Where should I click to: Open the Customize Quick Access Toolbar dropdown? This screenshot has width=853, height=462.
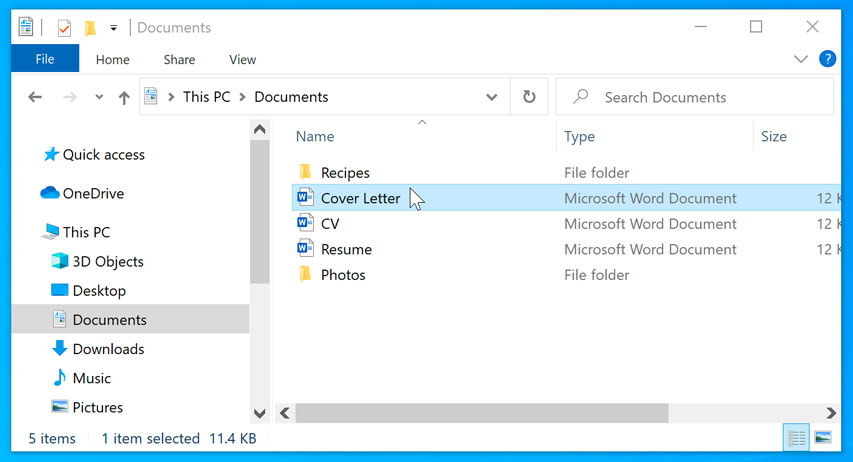pyautogui.click(x=113, y=28)
